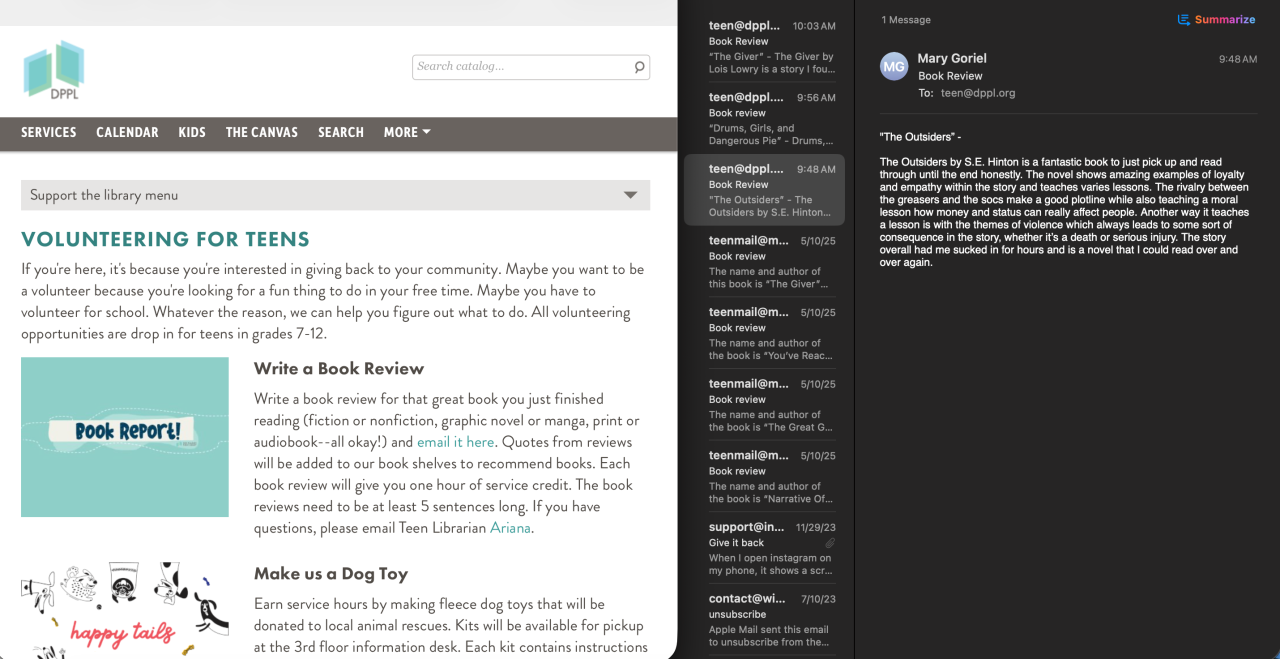Select SEARCH in navigation bar
Image resolution: width=1280 pixels, height=659 pixels.
pos(341,132)
